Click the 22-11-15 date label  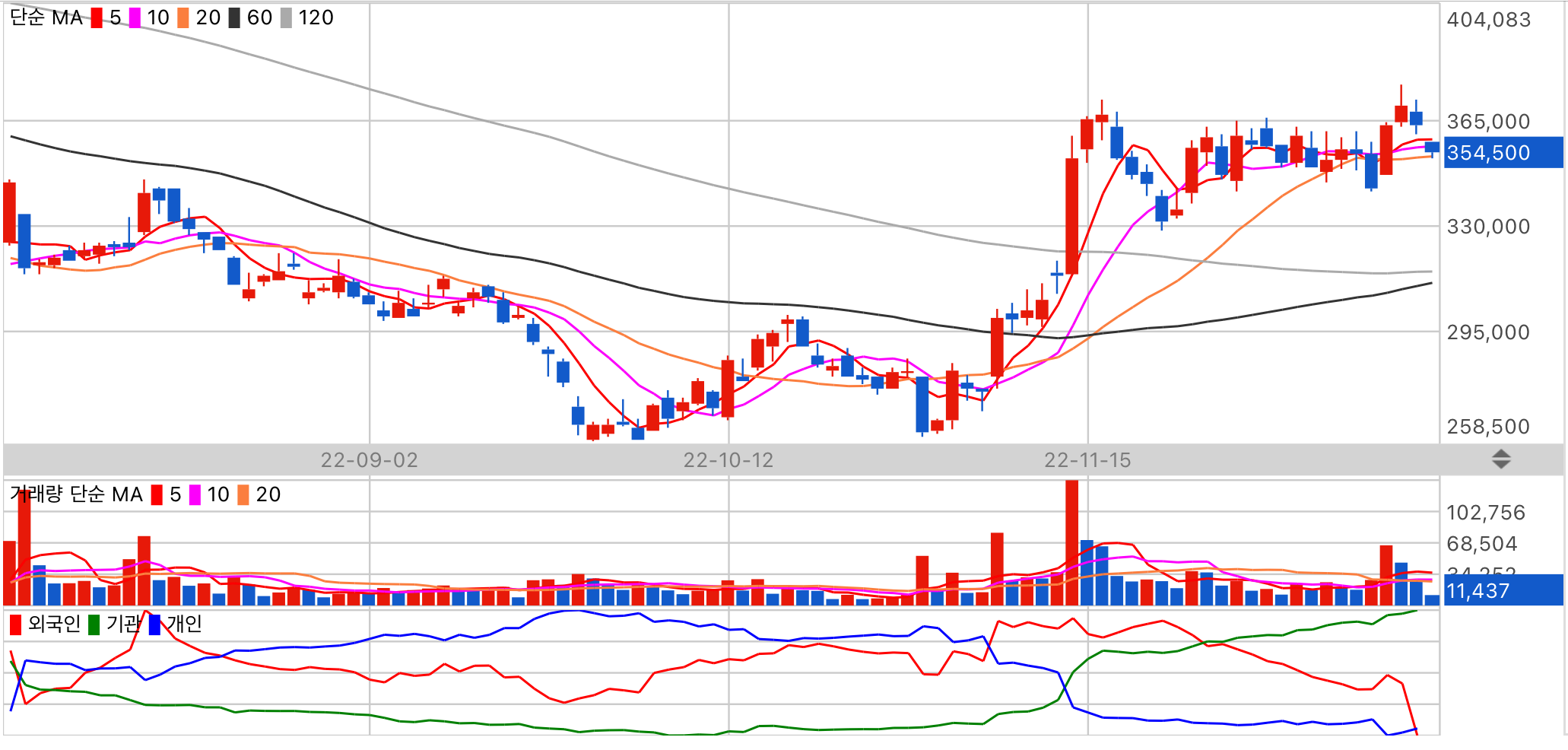1087,460
